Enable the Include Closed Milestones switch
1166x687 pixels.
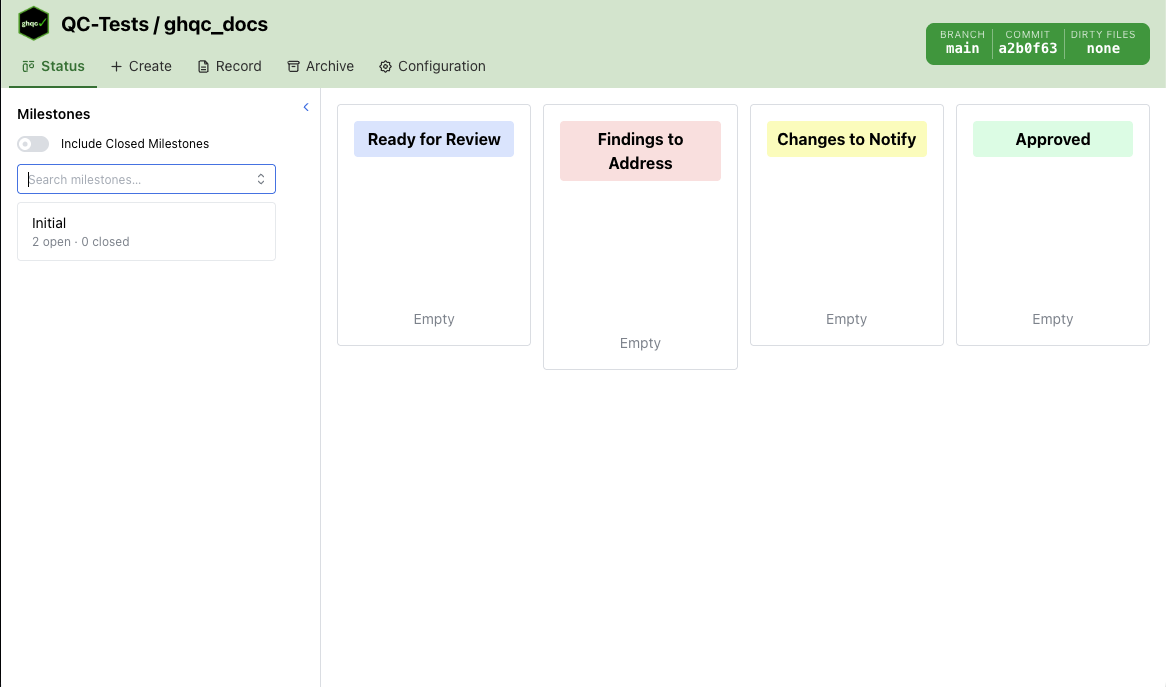pyautogui.click(x=34, y=144)
